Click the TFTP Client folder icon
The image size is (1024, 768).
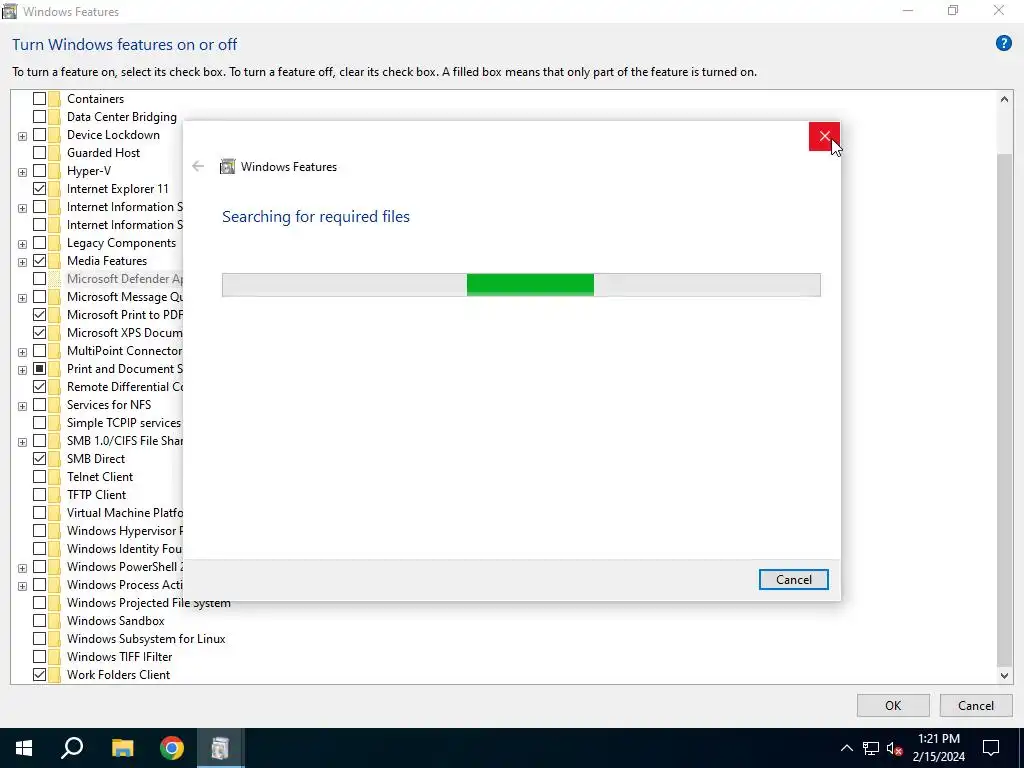tap(54, 495)
